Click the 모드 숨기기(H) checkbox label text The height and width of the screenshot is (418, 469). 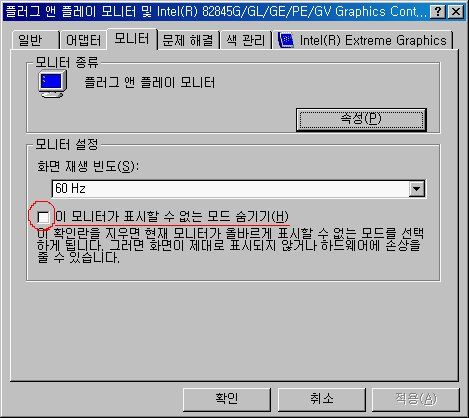point(172,217)
